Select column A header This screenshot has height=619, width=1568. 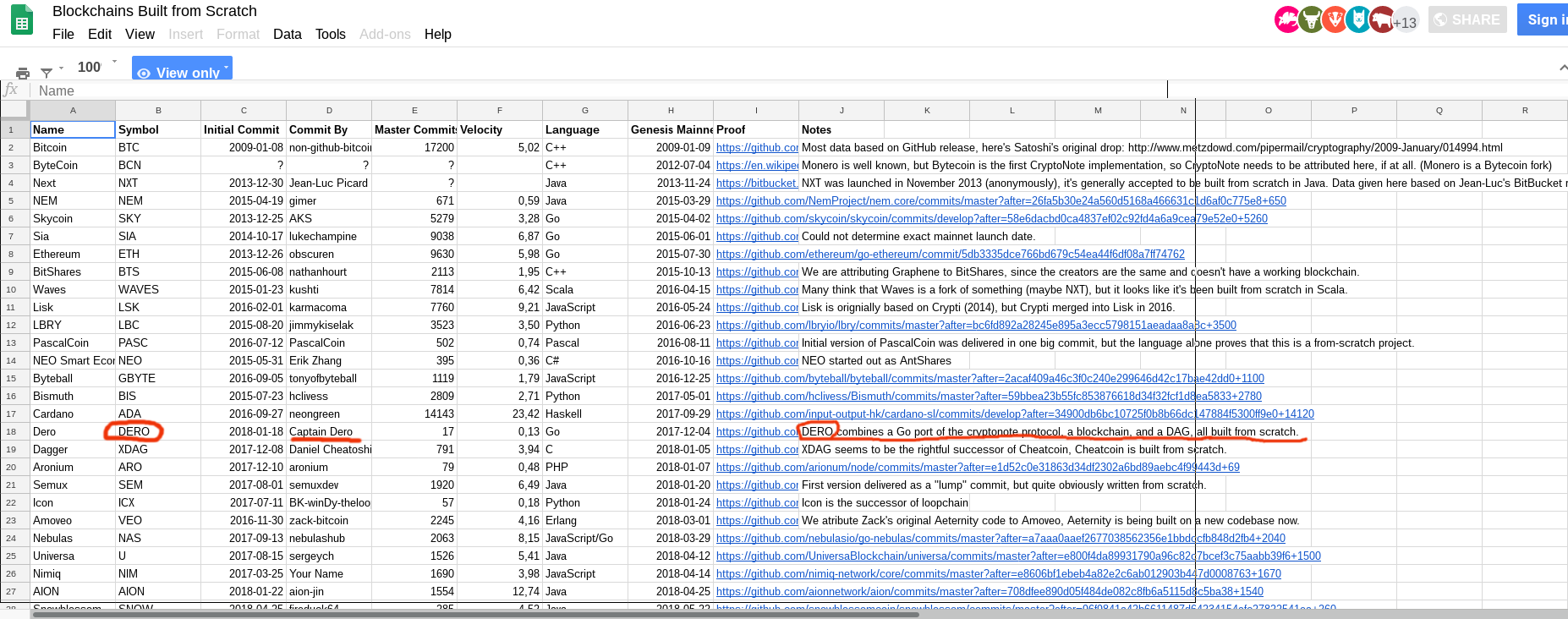coord(73,111)
